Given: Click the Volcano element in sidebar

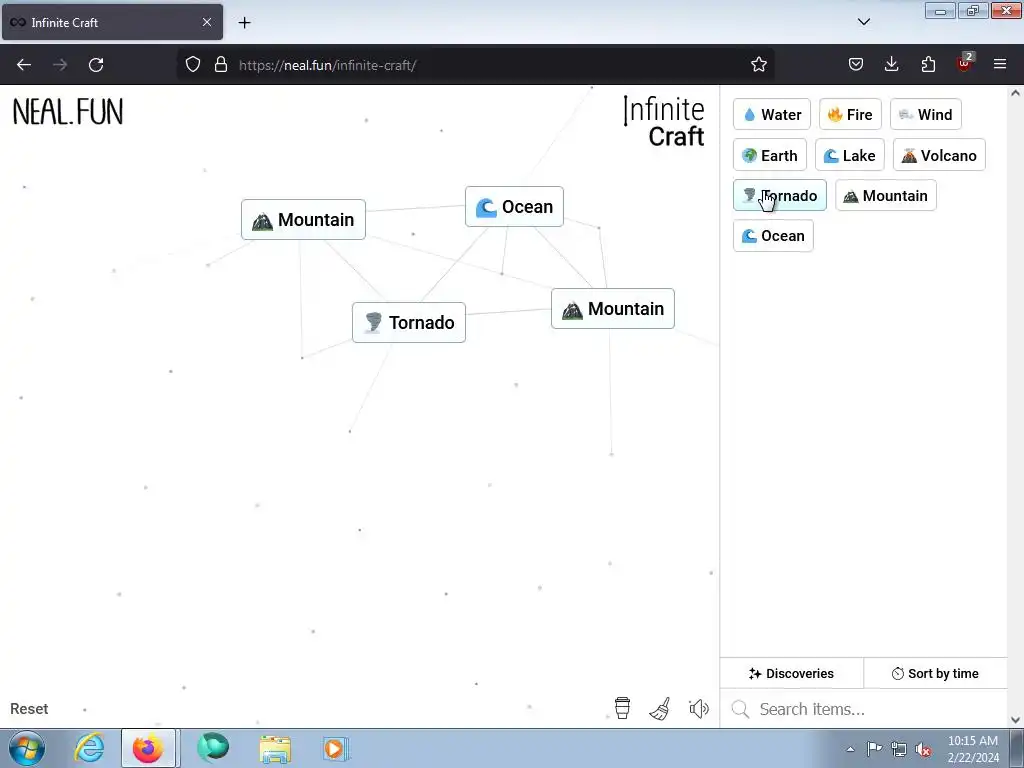Looking at the screenshot, I should tap(938, 155).
